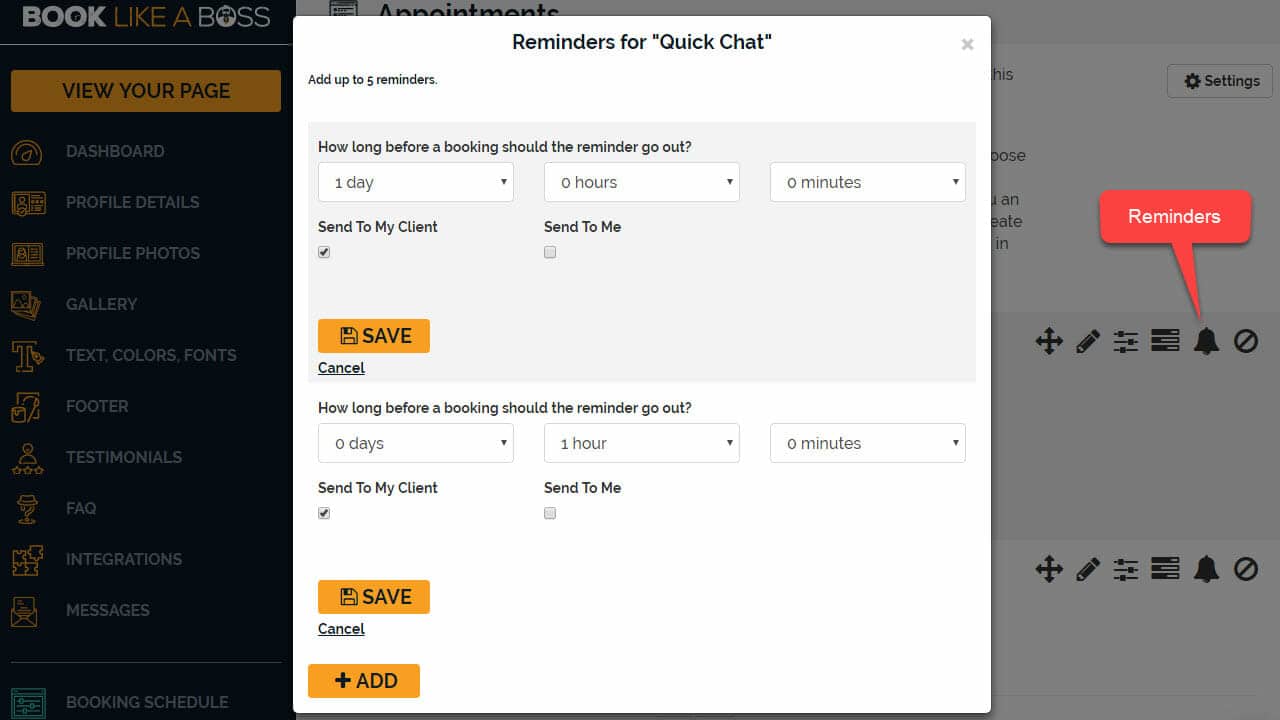Select the Gallery icon in the sidebar
This screenshot has height=720, width=1280.
click(x=27, y=304)
